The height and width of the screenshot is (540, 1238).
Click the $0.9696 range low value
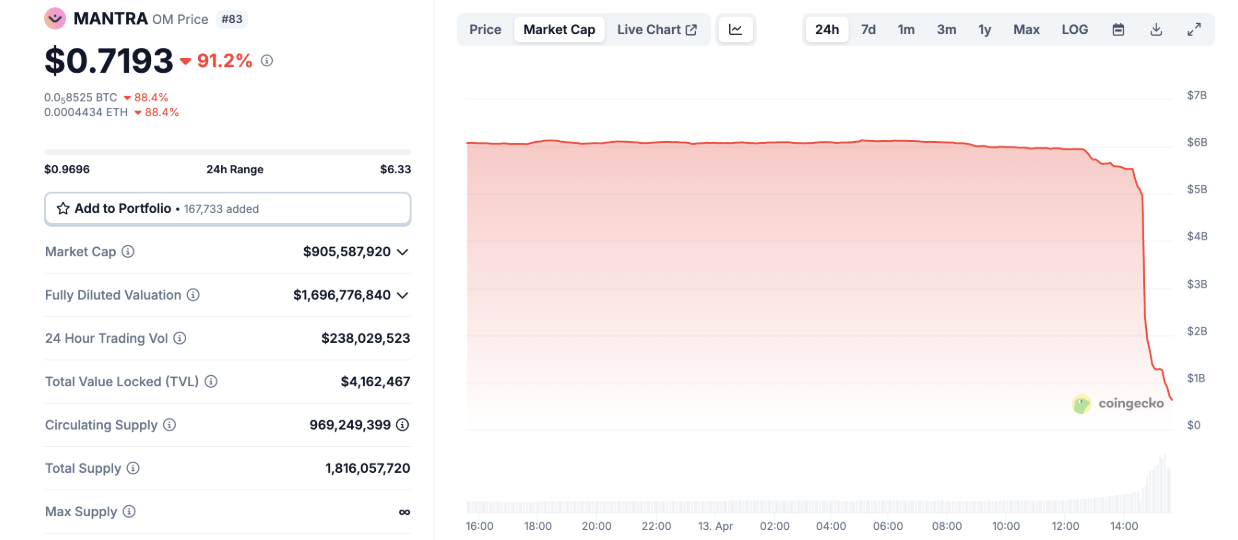click(67, 169)
